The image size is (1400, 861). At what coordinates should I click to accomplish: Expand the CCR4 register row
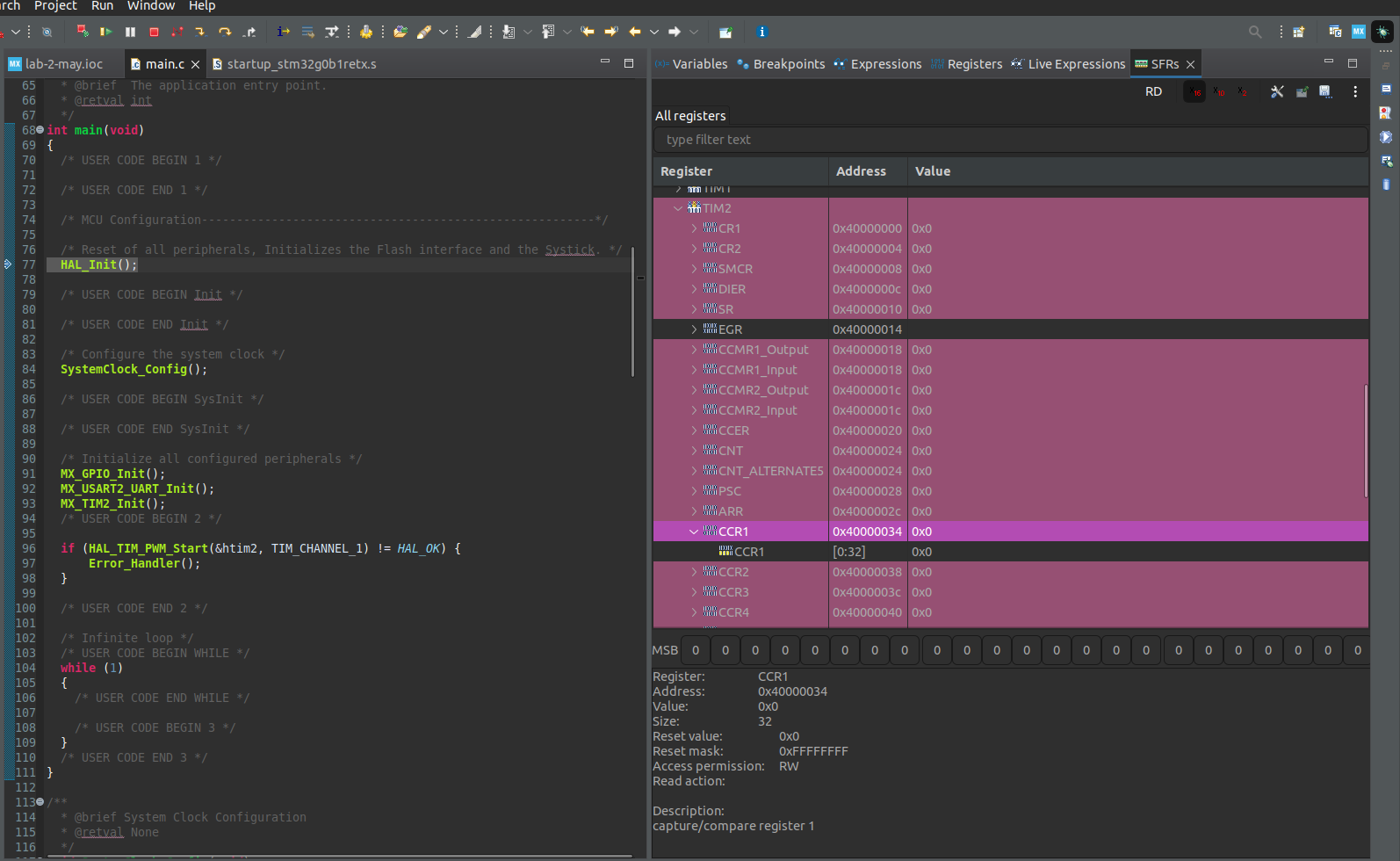(x=694, y=612)
